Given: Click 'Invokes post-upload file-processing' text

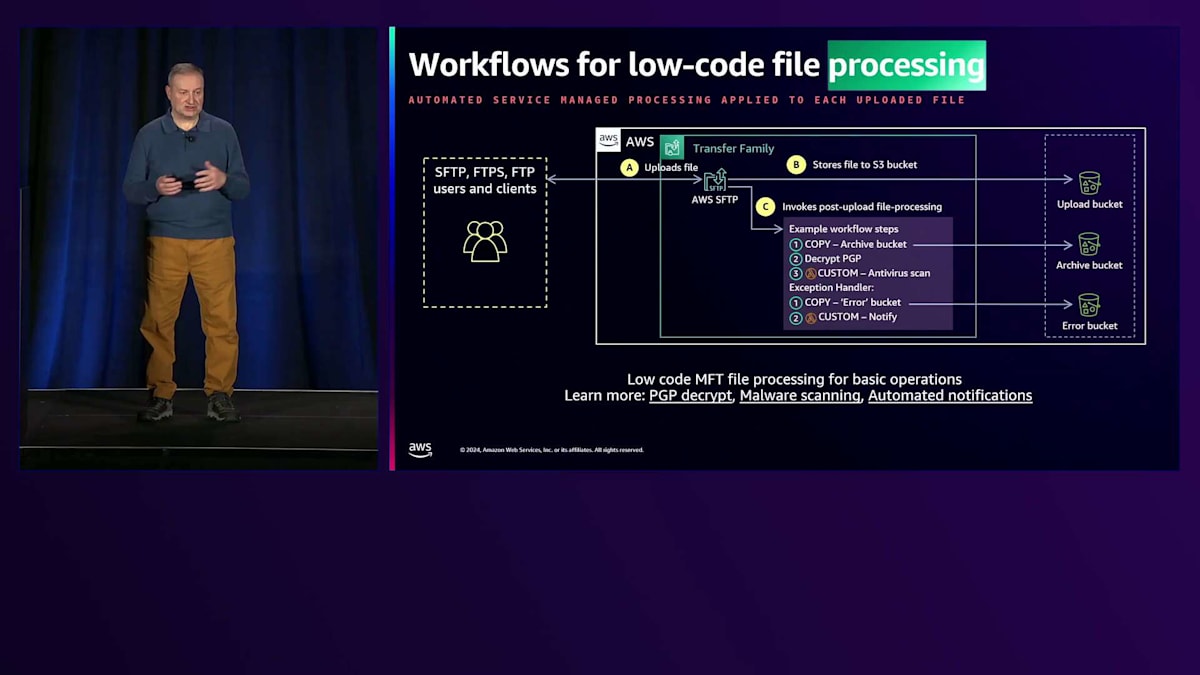Looking at the screenshot, I should coord(861,207).
